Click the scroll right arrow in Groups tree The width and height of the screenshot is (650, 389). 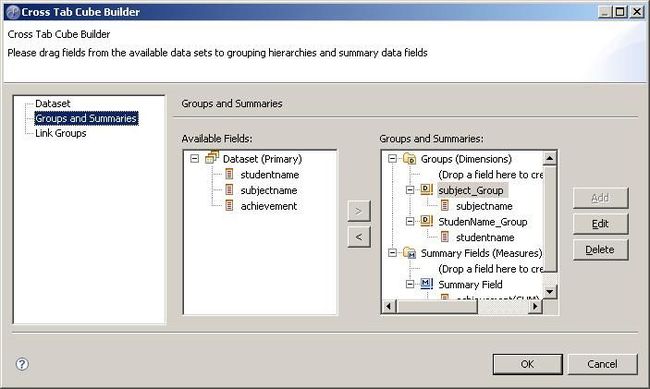point(536,306)
